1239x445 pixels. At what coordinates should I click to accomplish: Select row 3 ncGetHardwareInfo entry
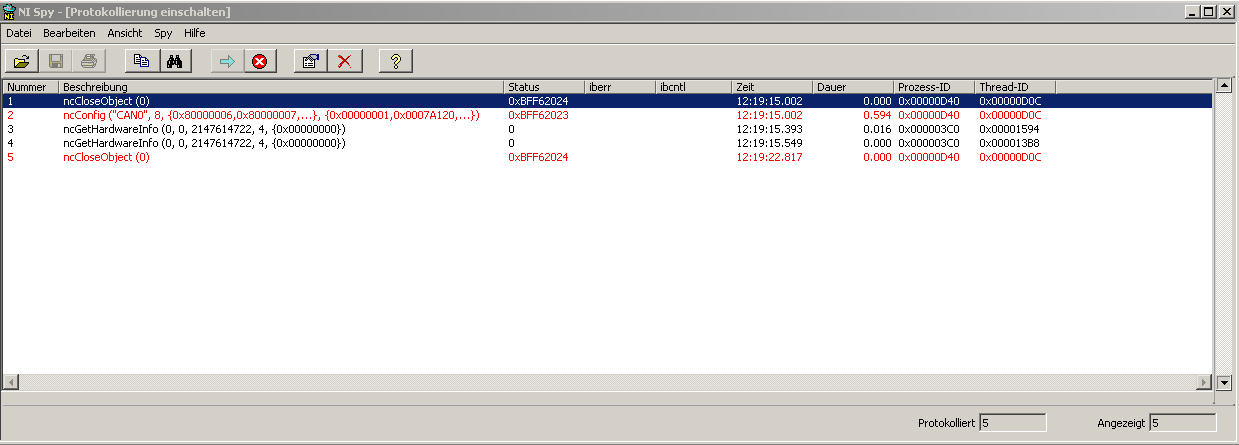click(607, 129)
